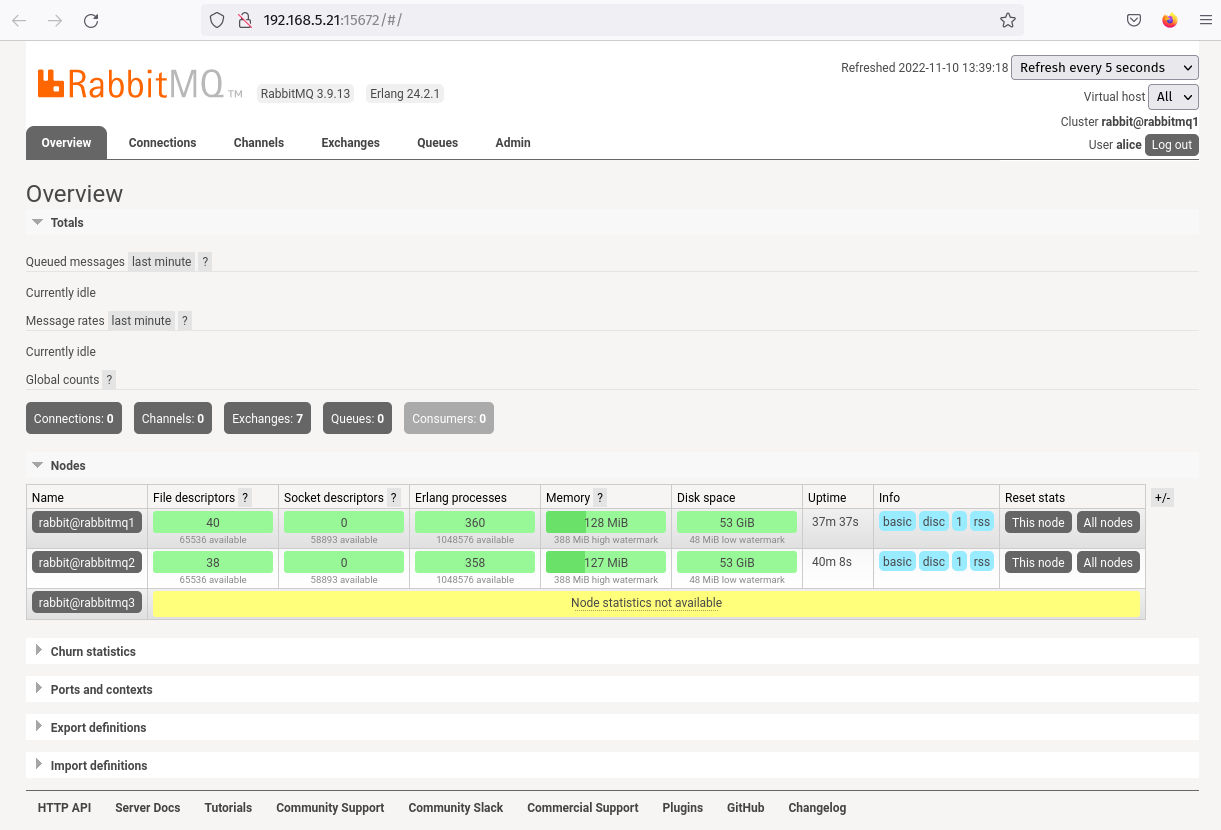Viewport: 1221px width, 830px height.
Task: Open the Exchanges tab
Action: [351, 143]
